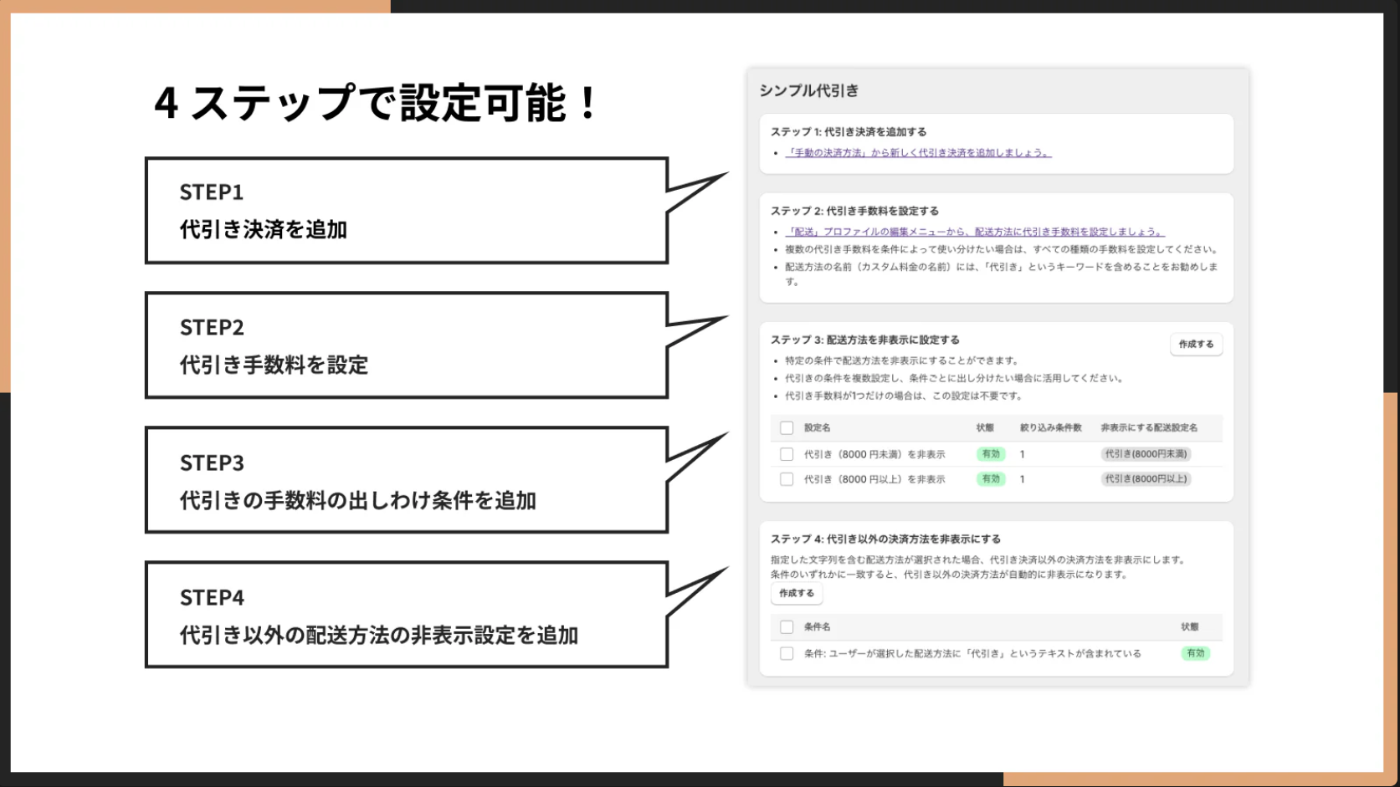1400x787 pixels.
Task: Click heading ステップ 4: 代引き以外の決済方法を非表示にする
Action: 885,539
